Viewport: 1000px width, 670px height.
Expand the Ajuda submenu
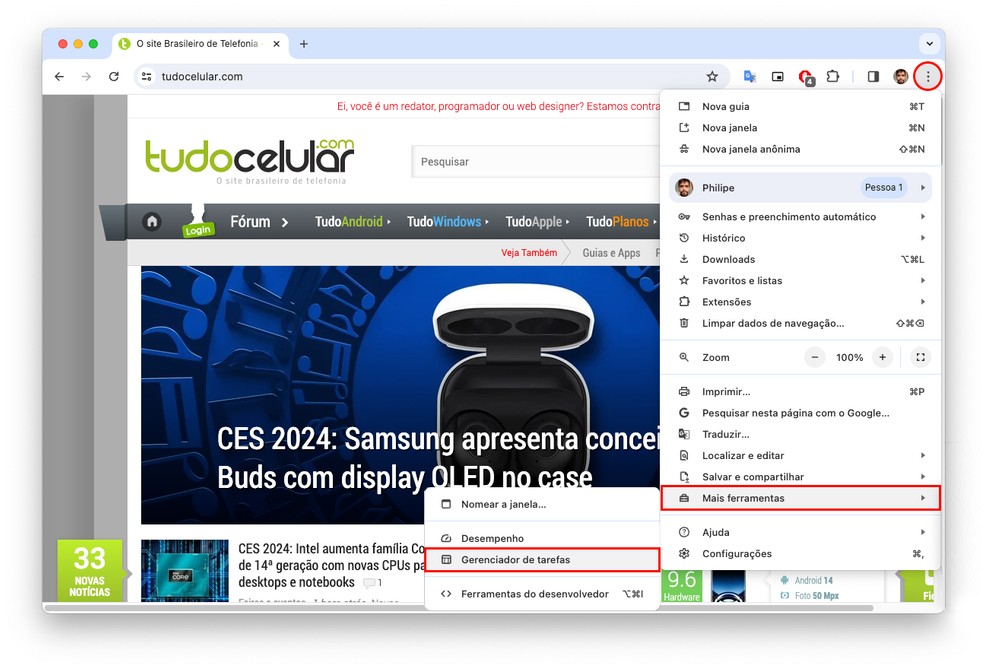(x=800, y=532)
